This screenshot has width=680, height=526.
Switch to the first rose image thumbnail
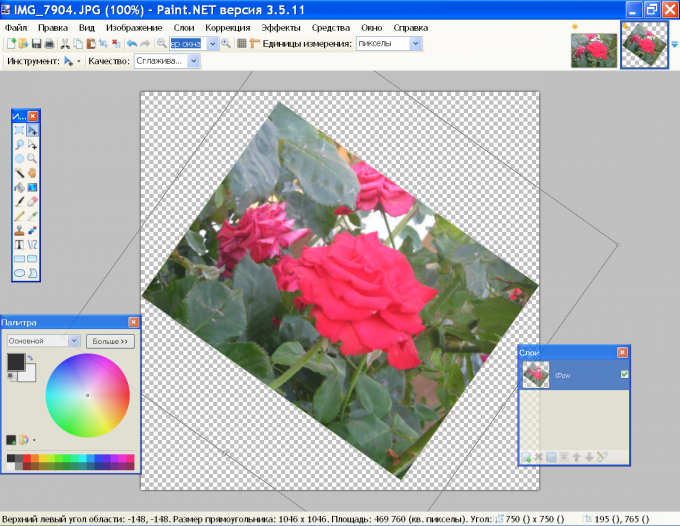click(x=594, y=50)
